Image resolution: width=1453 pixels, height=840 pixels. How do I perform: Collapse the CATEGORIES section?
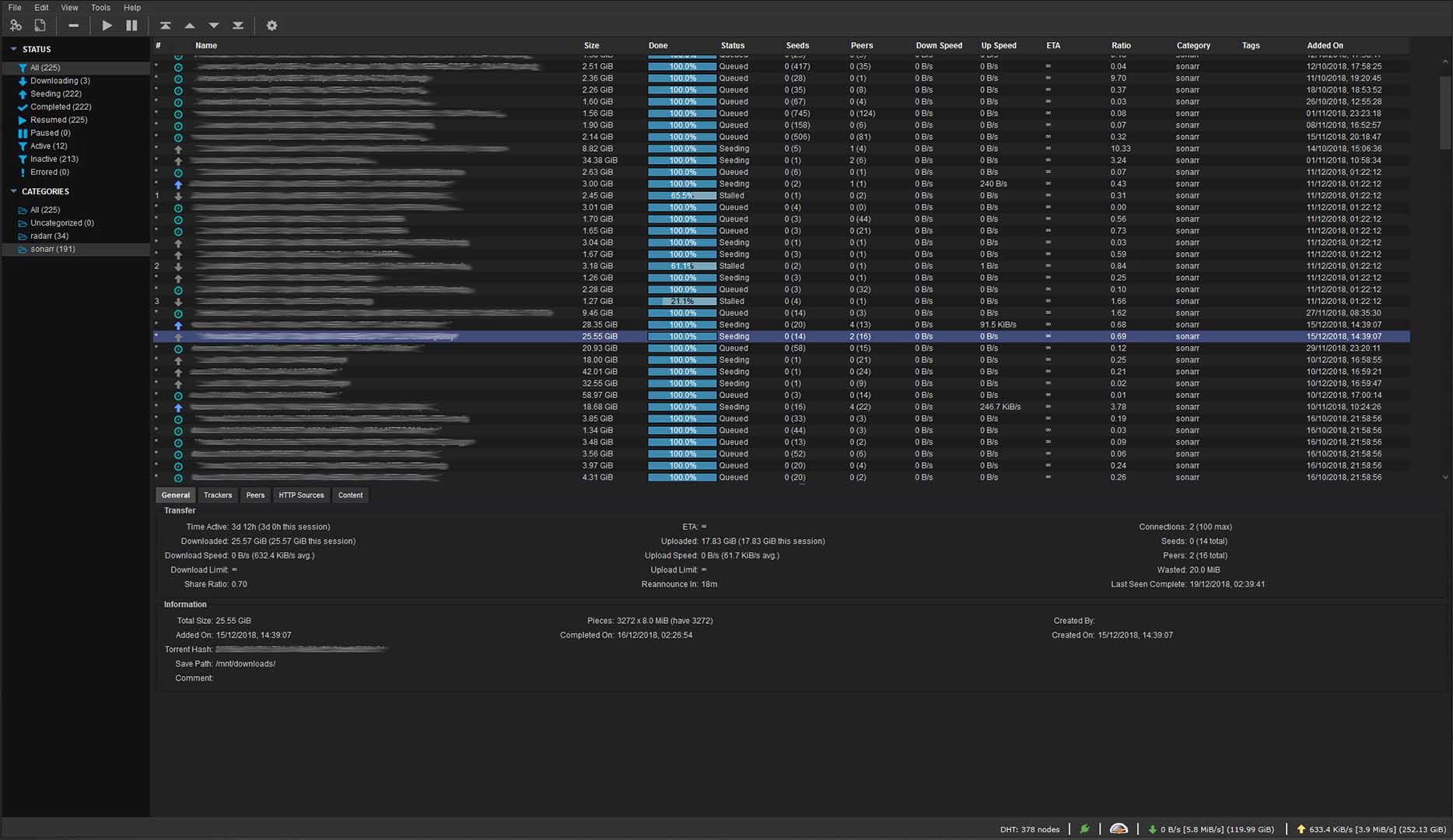point(13,191)
